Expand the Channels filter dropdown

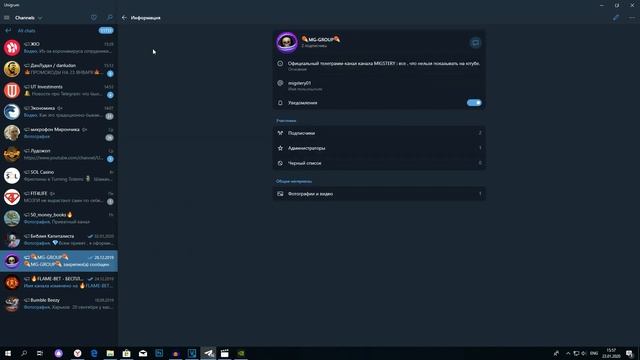click(x=28, y=18)
